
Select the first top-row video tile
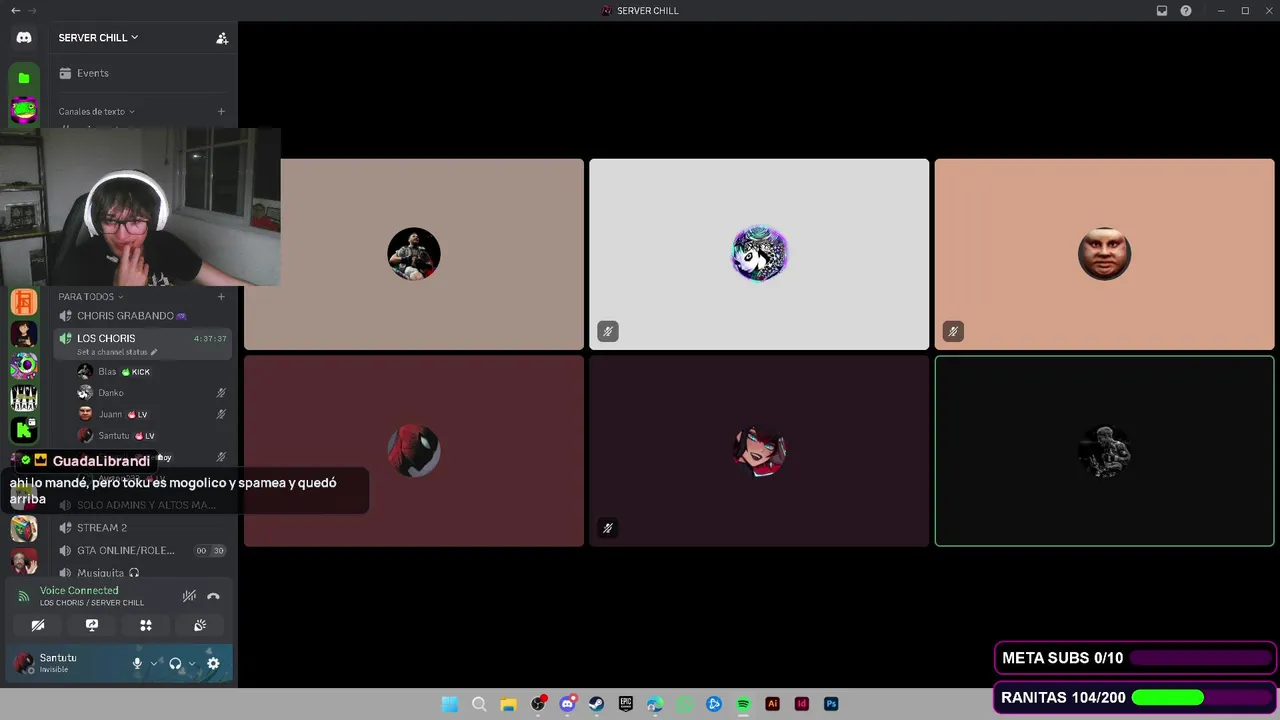point(414,254)
